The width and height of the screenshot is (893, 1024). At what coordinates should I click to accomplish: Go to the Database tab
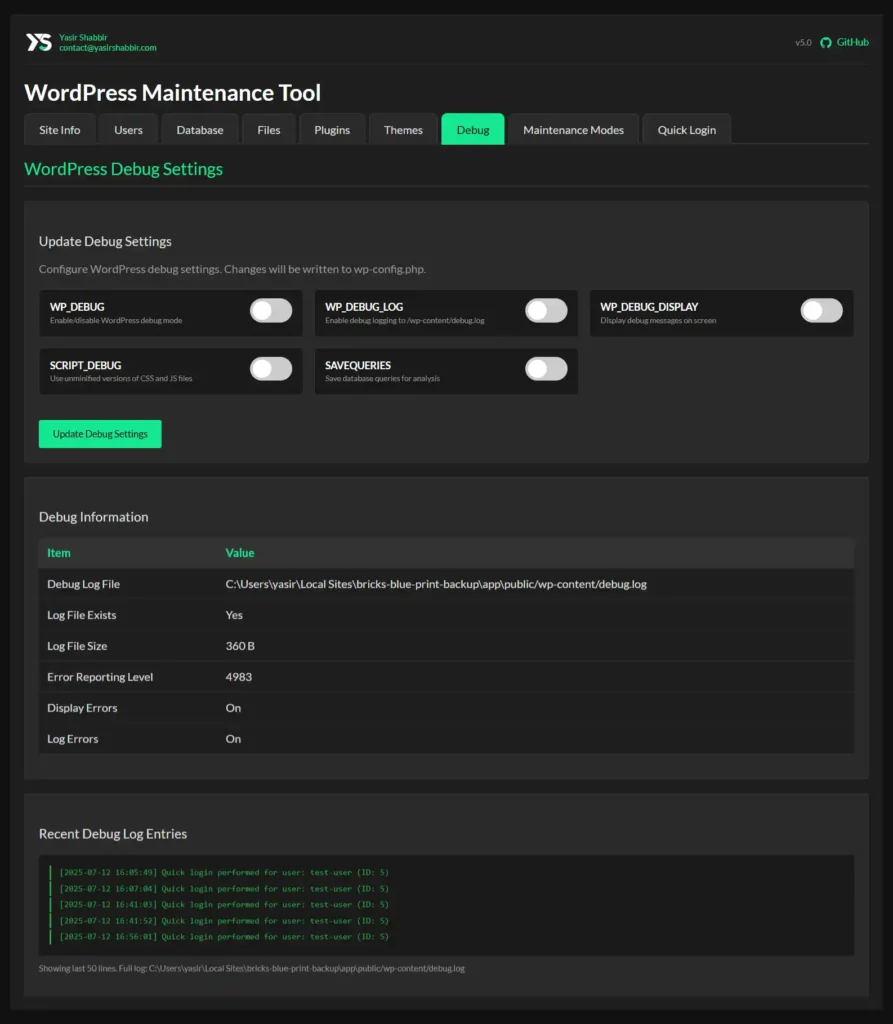(x=200, y=129)
